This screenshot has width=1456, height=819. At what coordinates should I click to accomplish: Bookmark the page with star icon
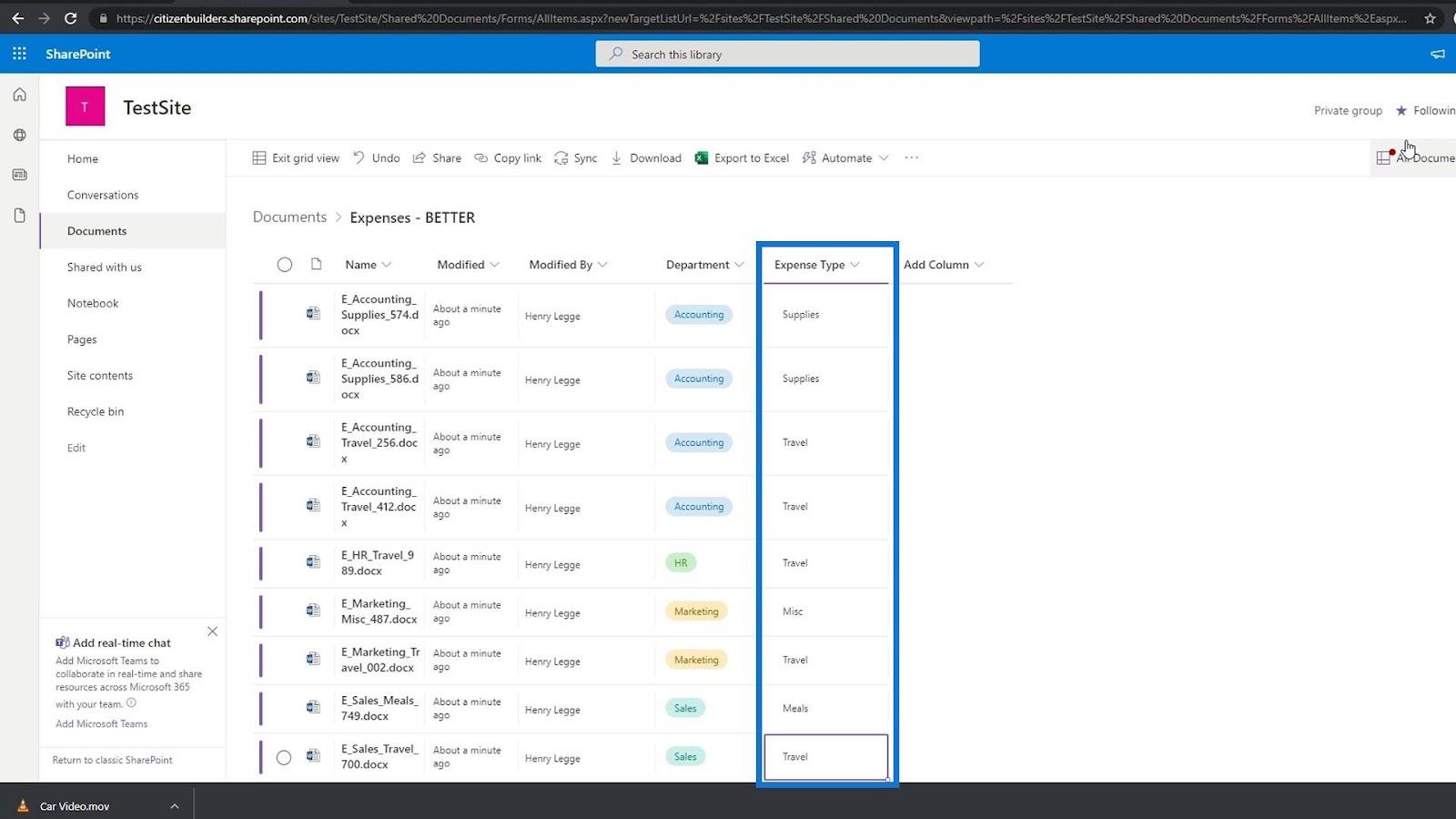pos(1430,18)
